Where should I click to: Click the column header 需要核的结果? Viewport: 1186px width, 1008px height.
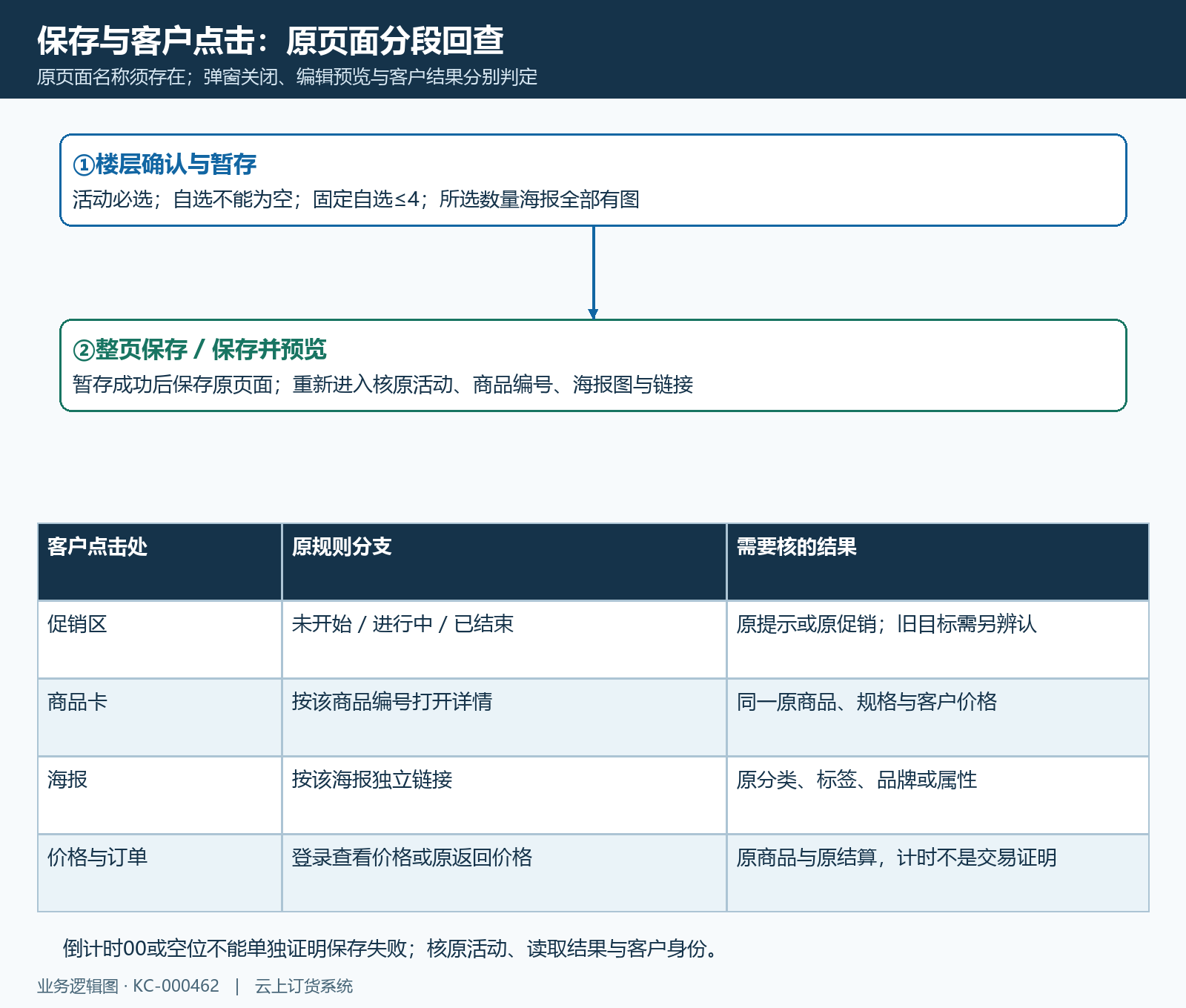click(938, 562)
